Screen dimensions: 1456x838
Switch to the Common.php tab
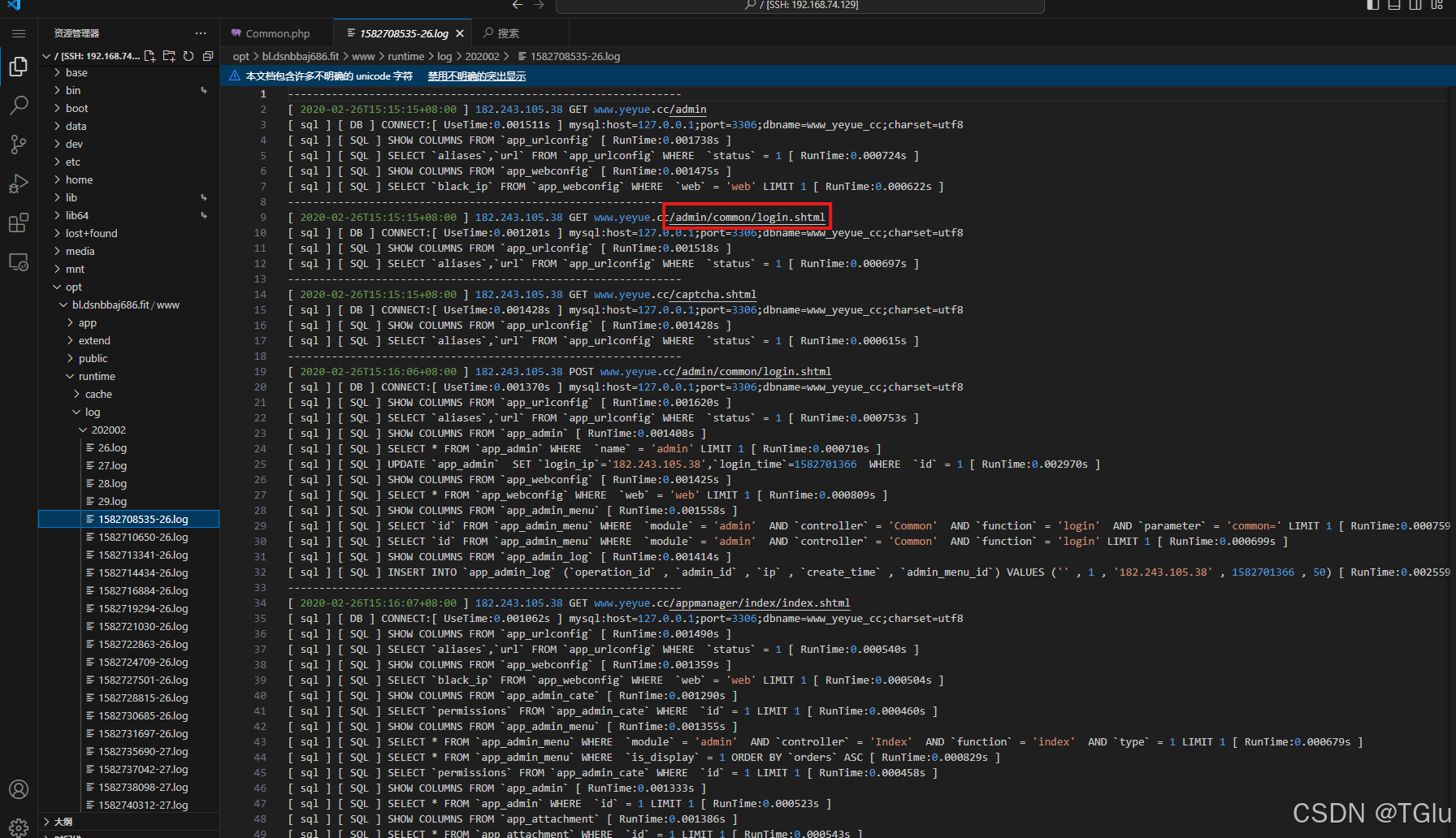[x=277, y=33]
